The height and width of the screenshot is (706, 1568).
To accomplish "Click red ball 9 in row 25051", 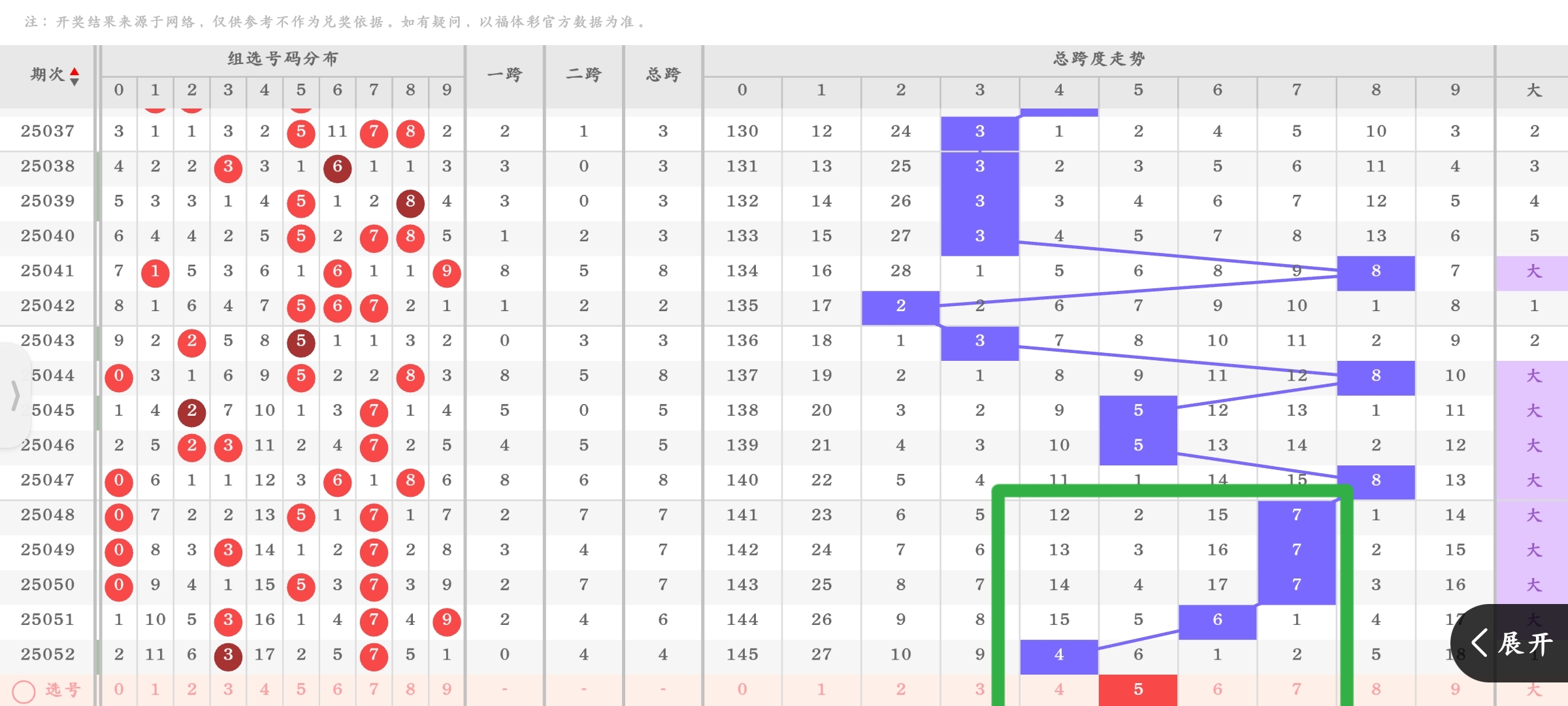I will (447, 621).
